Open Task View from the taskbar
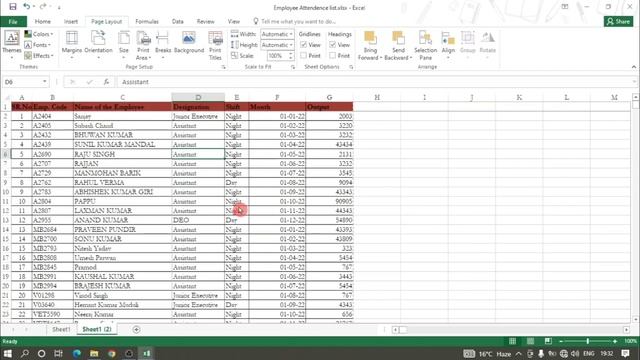 [x=58, y=353]
